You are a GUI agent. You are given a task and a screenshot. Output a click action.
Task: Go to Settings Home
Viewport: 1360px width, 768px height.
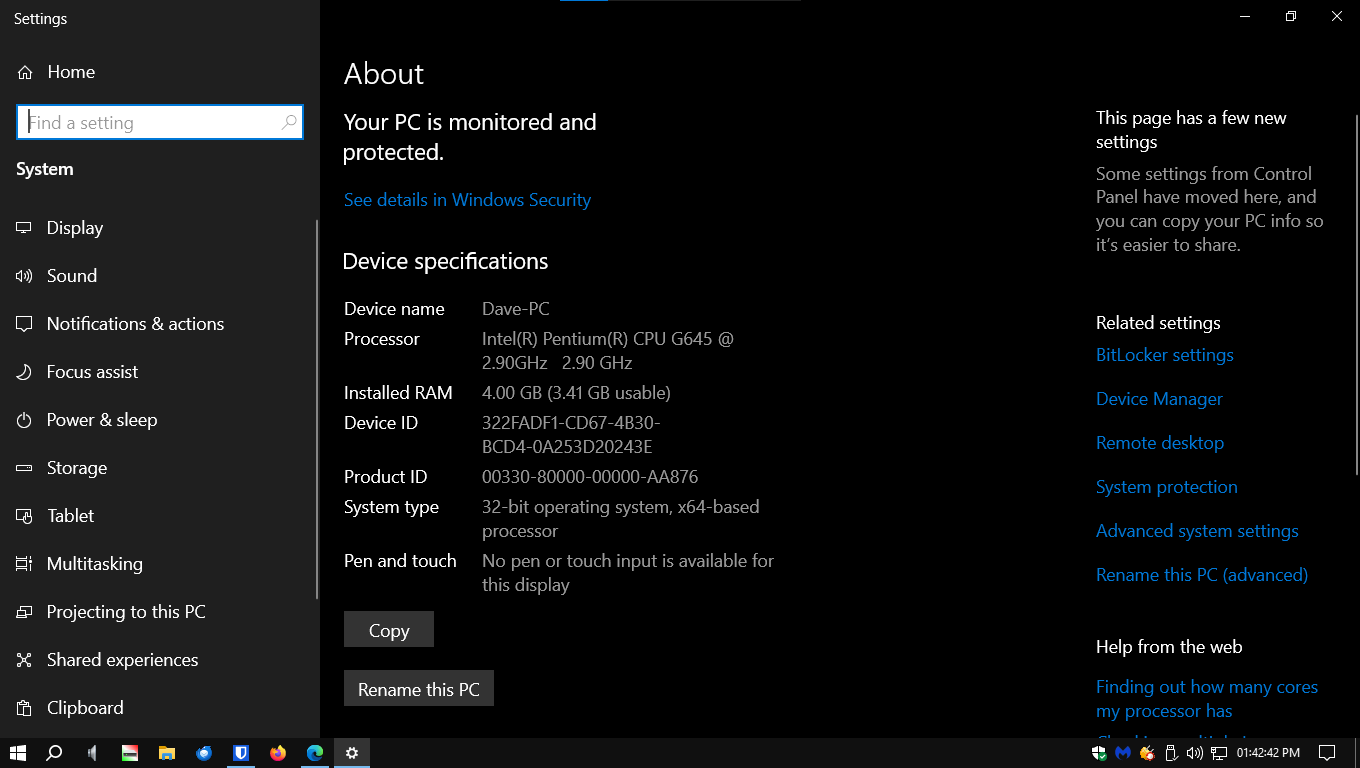[x=56, y=72]
